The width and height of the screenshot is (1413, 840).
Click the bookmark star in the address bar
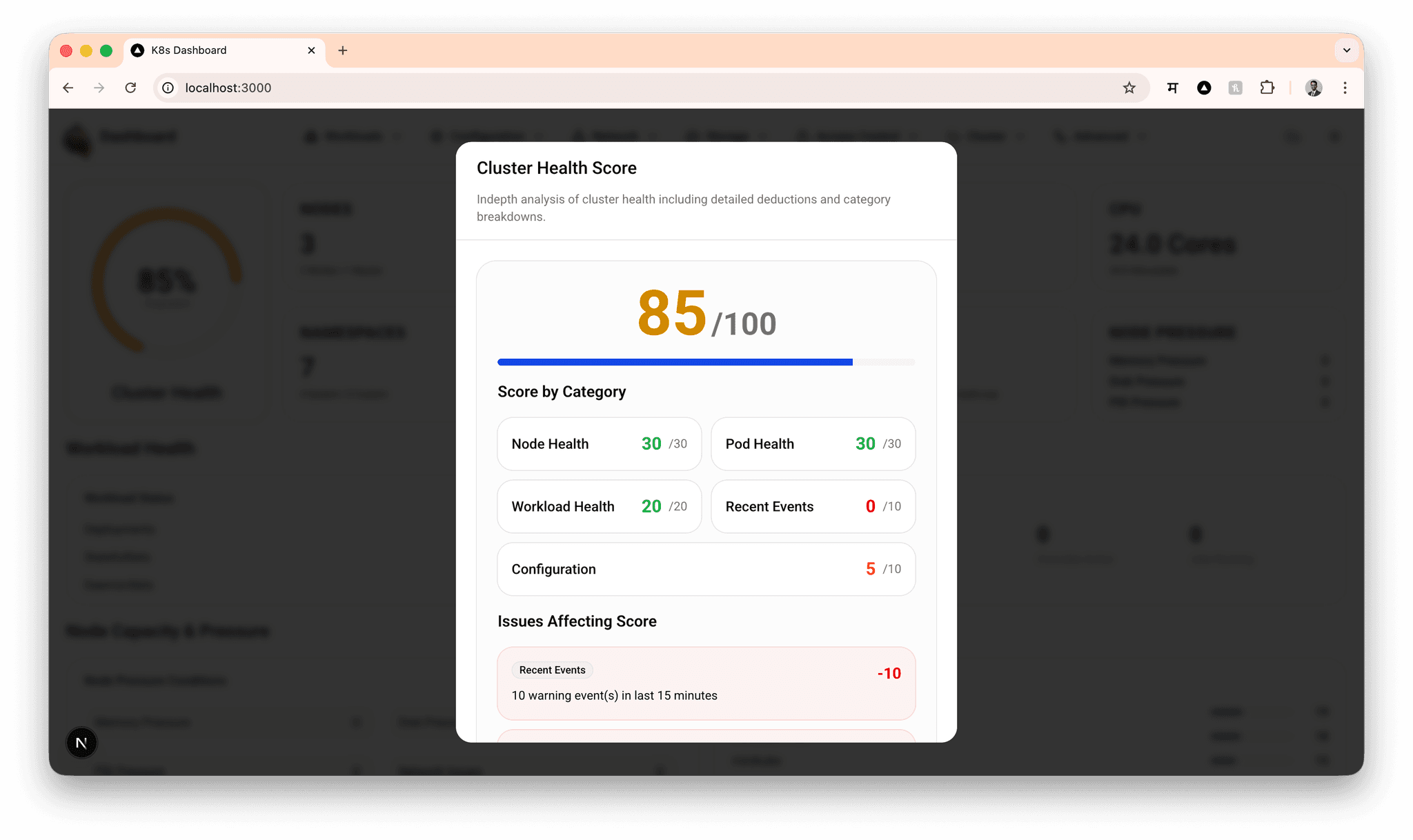(1129, 88)
